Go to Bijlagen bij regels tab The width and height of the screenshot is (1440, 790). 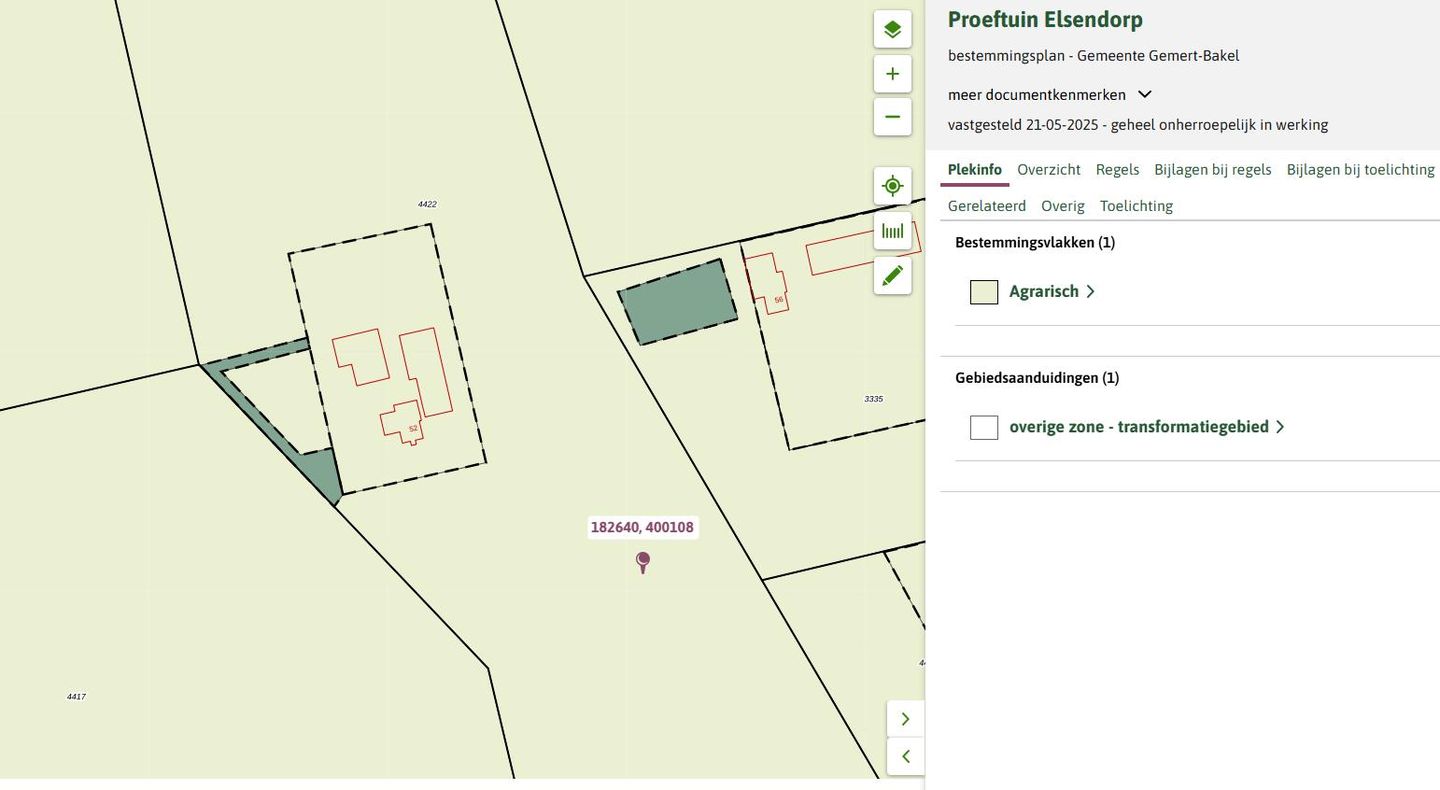point(1212,170)
